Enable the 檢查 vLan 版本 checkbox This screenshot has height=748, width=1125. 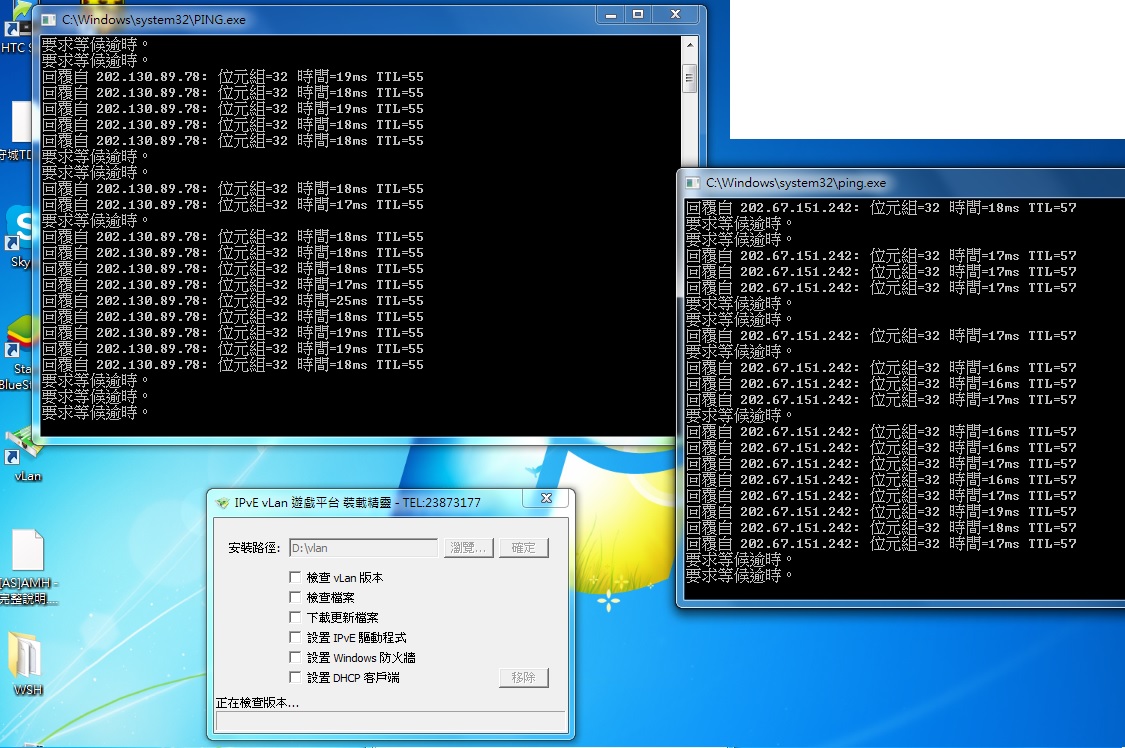295,577
